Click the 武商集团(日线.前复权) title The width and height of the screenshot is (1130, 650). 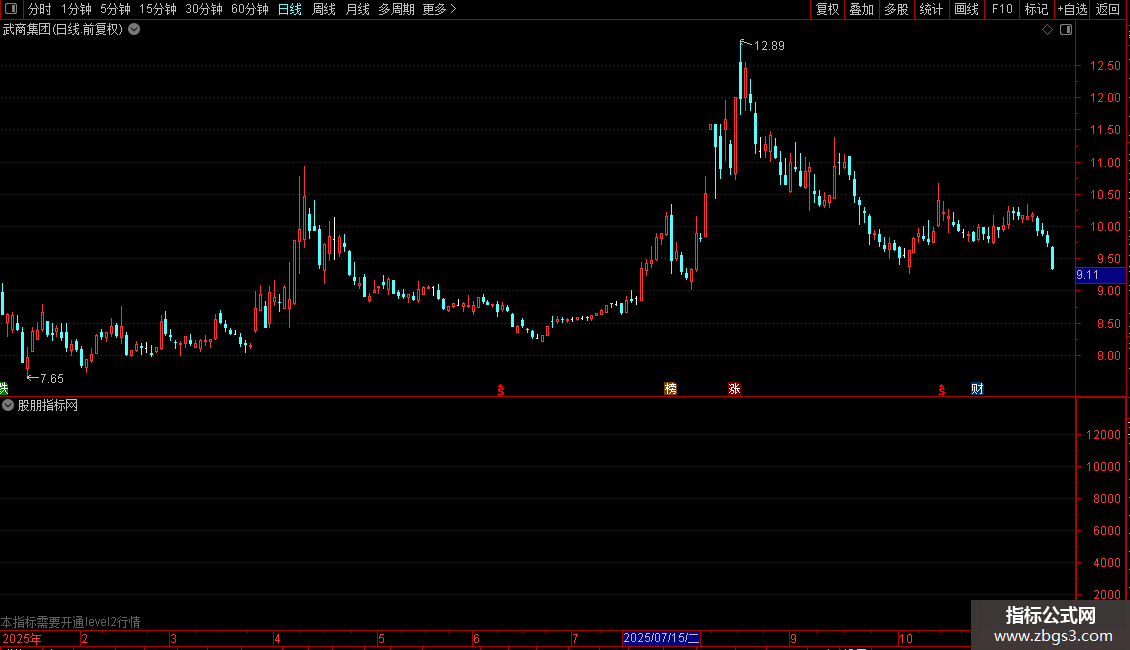63,30
